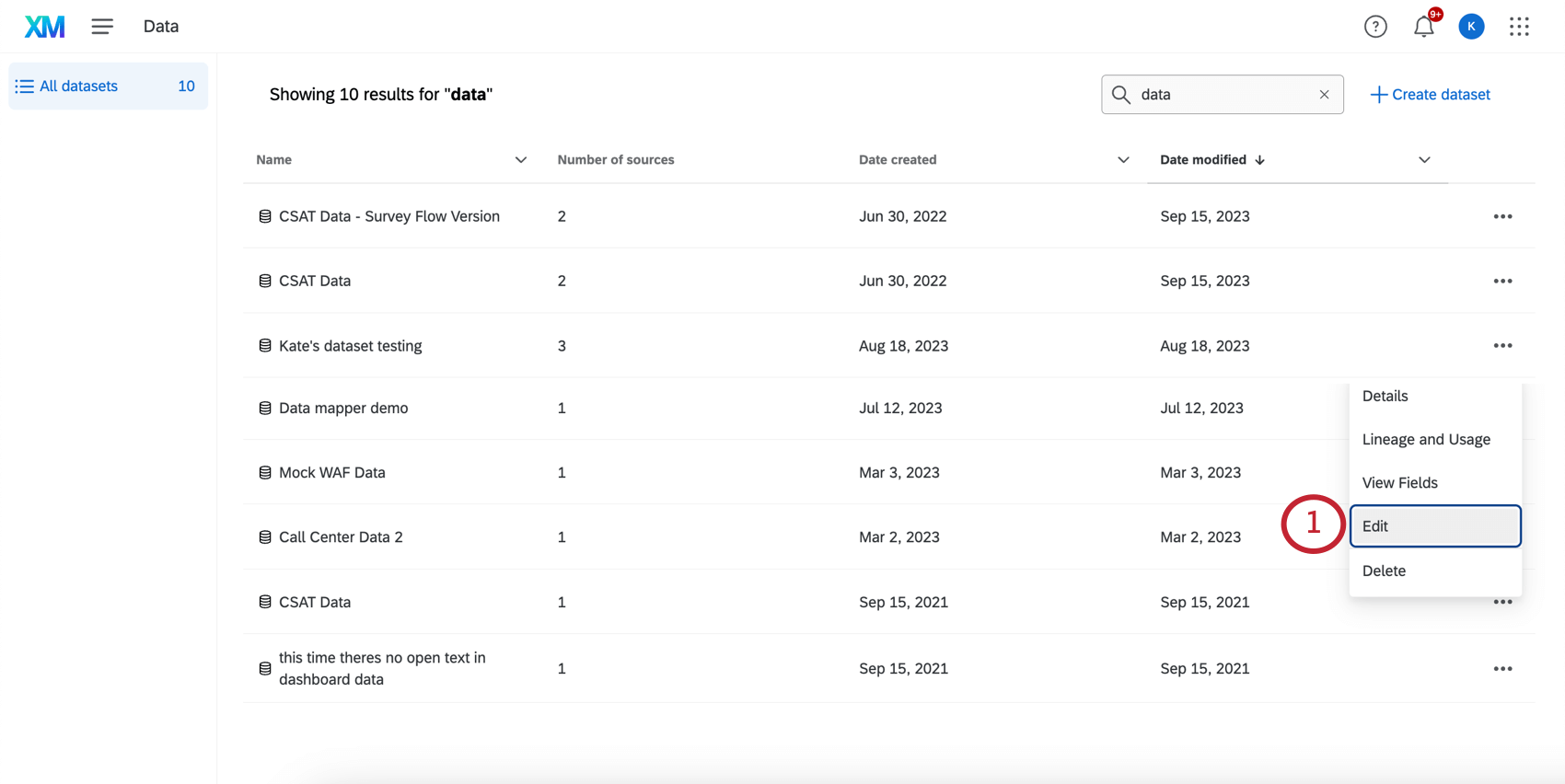Open options for the 'this time theres no open text' dataset

click(1502, 669)
